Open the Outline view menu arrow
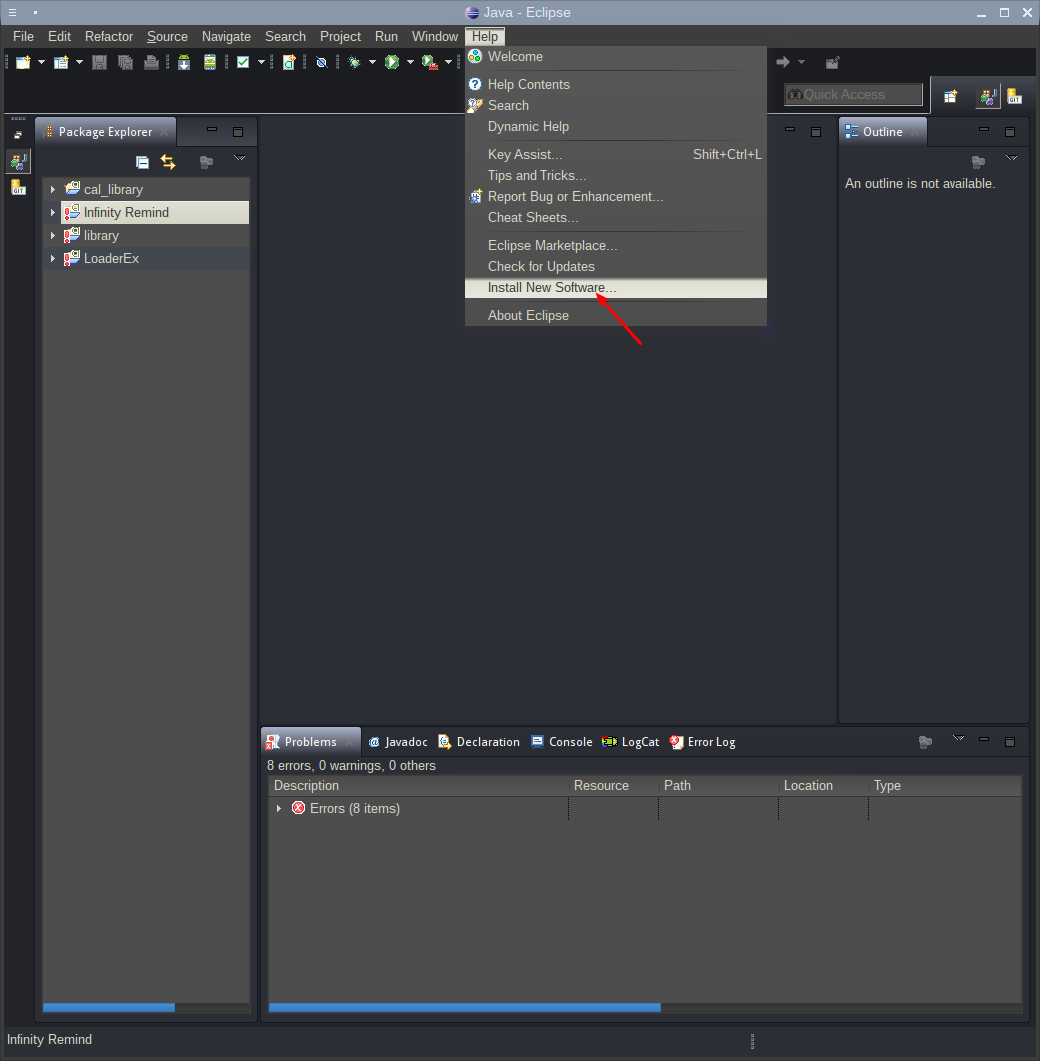Image resolution: width=1040 pixels, height=1061 pixels. [x=1012, y=158]
